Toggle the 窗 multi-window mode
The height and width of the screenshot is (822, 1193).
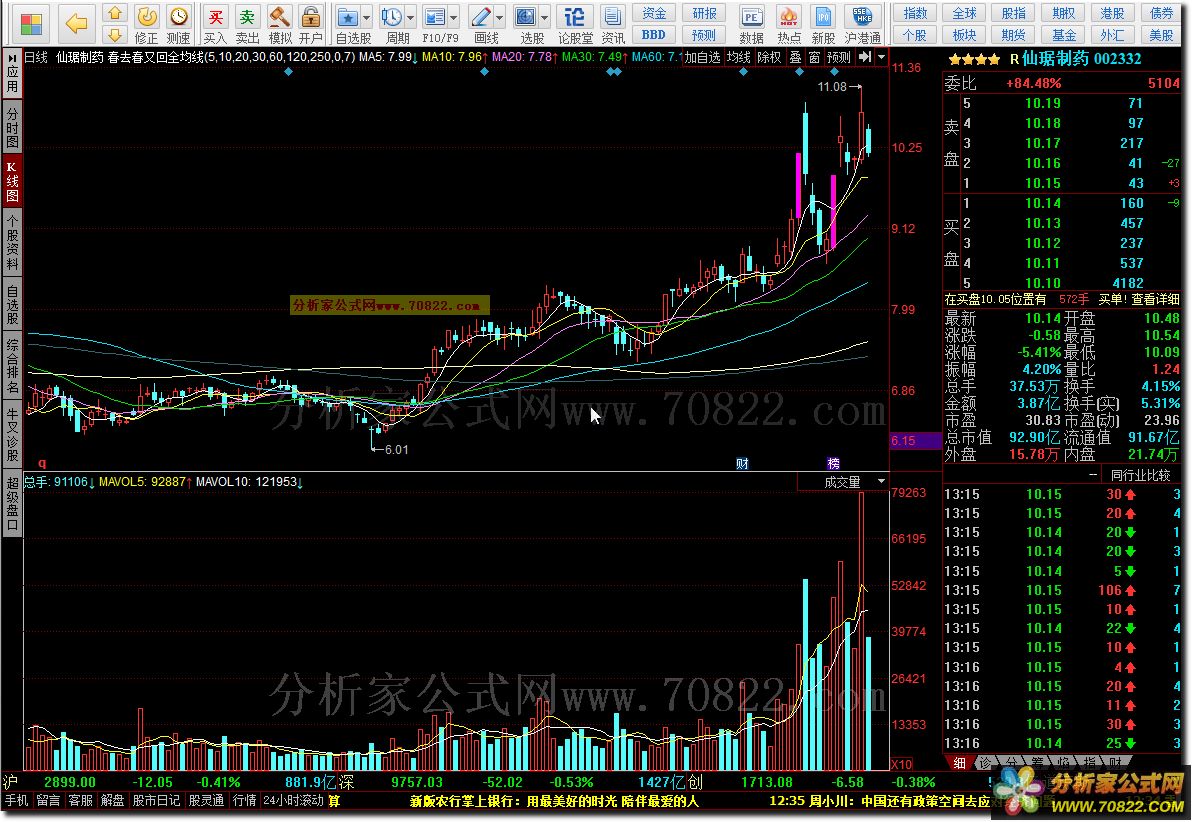[814, 57]
